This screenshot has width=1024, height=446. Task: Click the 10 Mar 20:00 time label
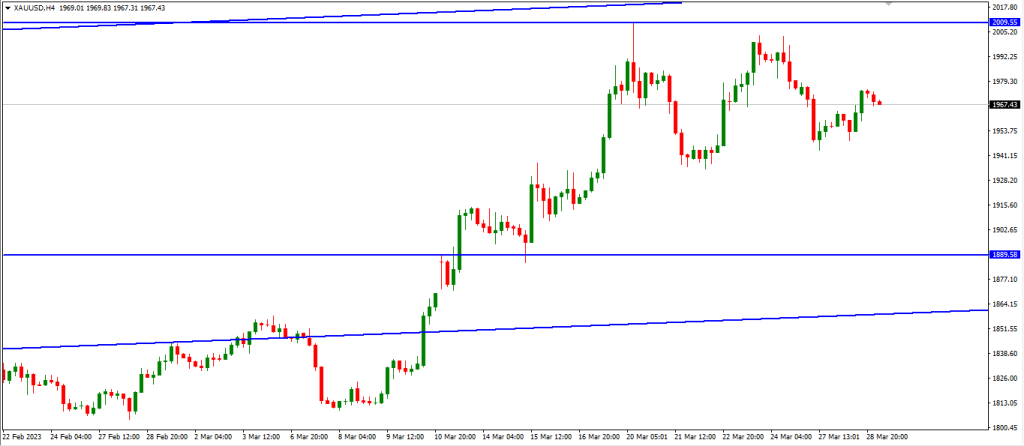(x=456, y=437)
